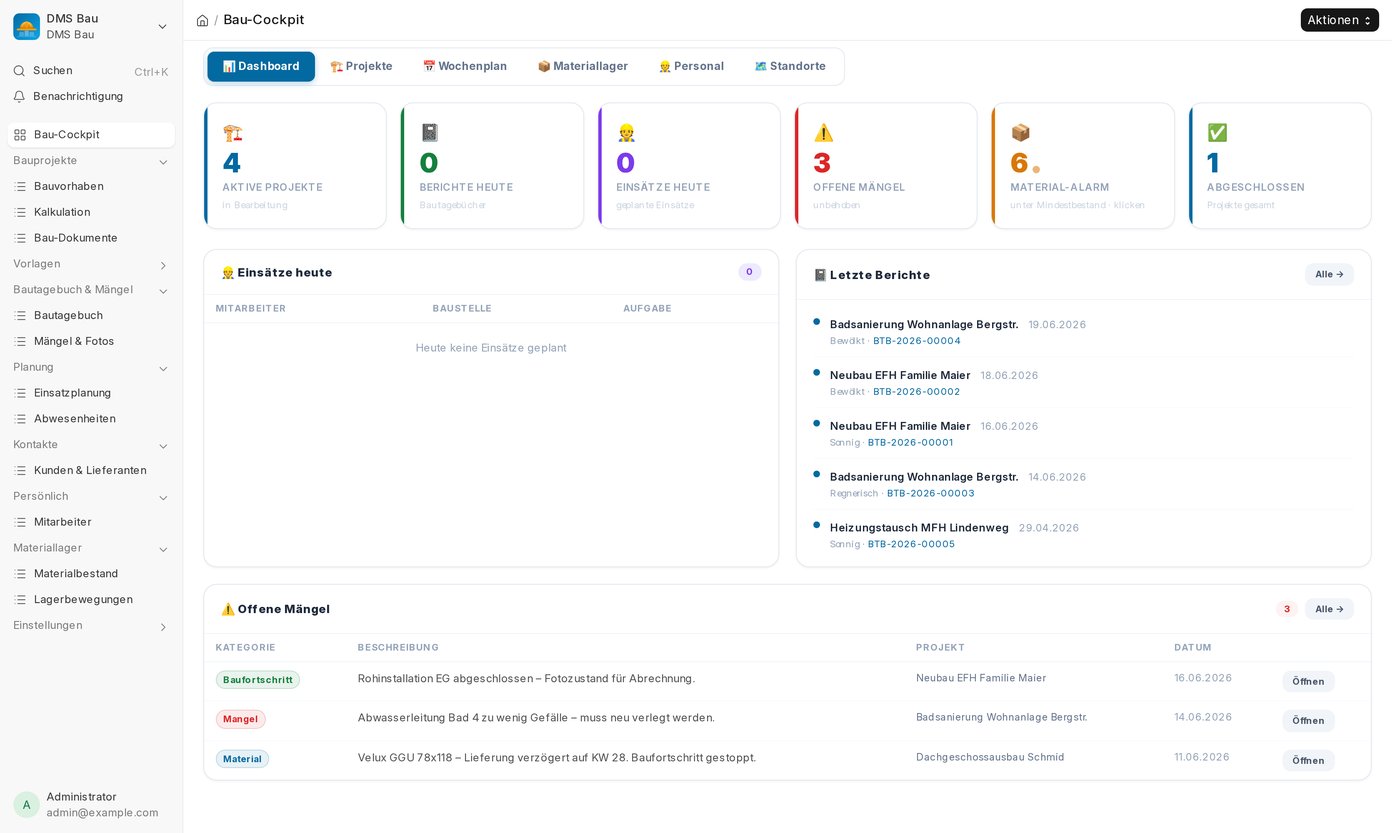Click the list icon beside Abwesenheiten
The image size is (1400, 833).
point(20,419)
